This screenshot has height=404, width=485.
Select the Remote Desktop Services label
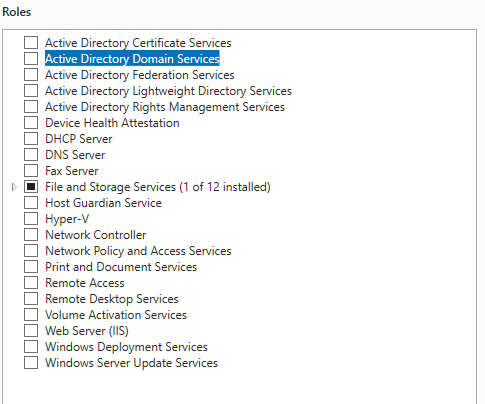pos(112,299)
